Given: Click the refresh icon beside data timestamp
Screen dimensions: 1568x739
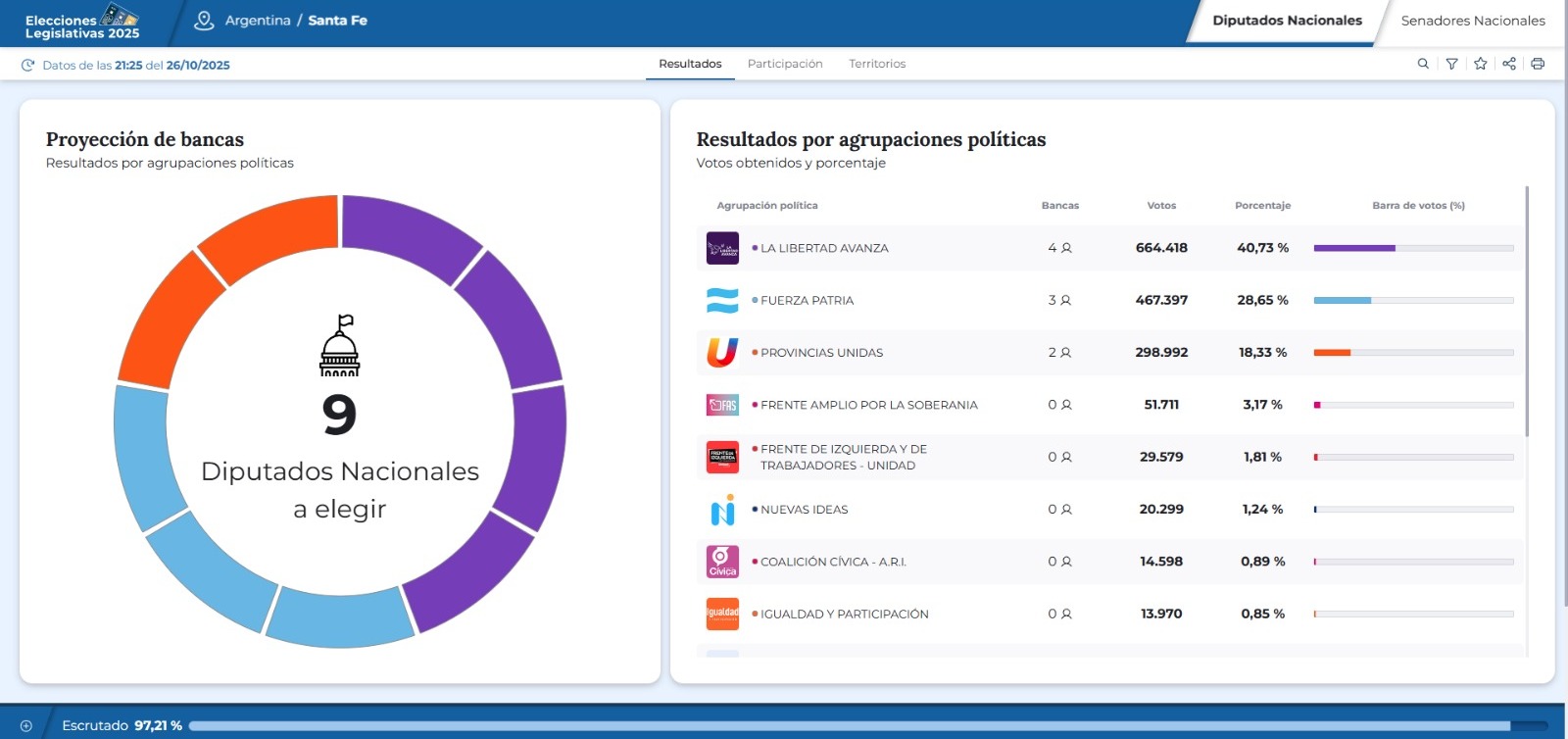Looking at the screenshot, I should [27, 66].
